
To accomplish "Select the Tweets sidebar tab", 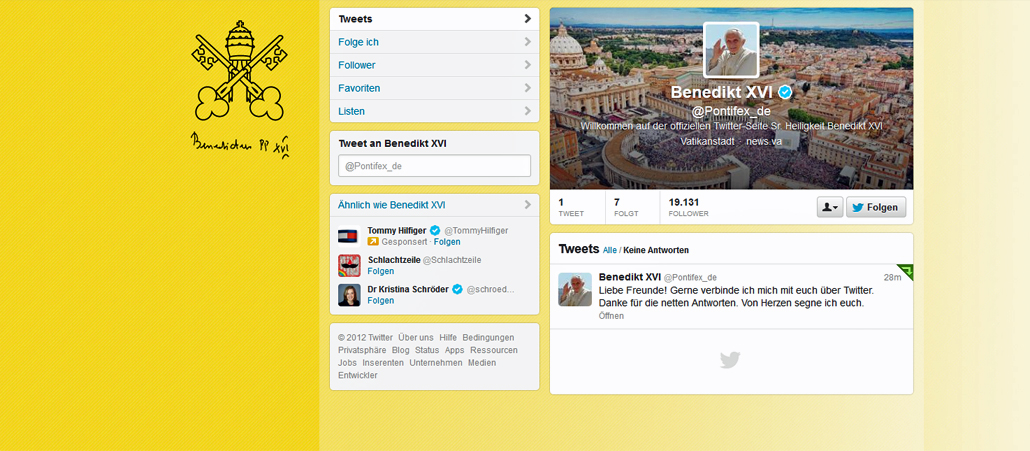I will (x=434, y=19).
